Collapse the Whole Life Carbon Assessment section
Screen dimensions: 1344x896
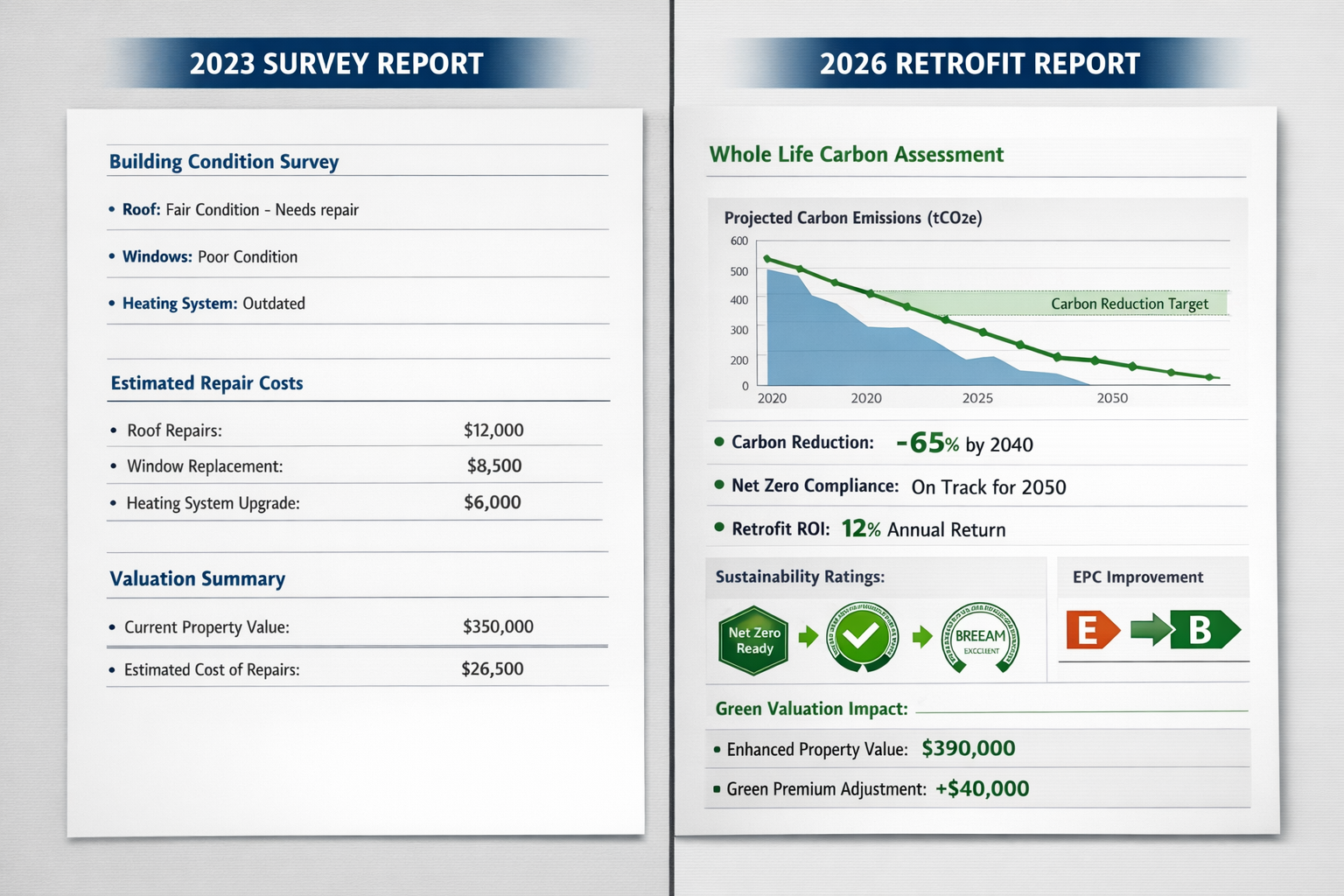pos(857,154)
